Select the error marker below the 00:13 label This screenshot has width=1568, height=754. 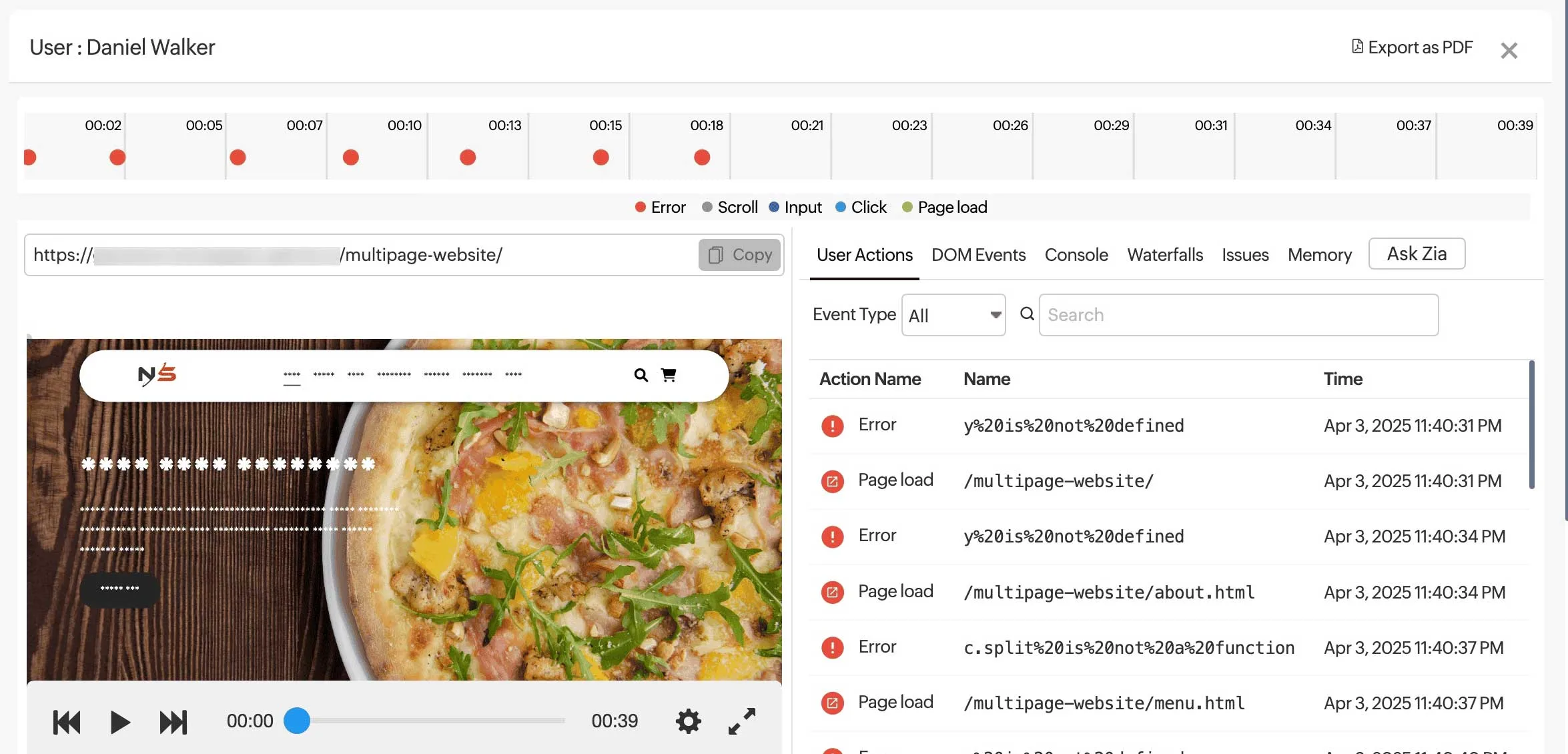point(468,157)
